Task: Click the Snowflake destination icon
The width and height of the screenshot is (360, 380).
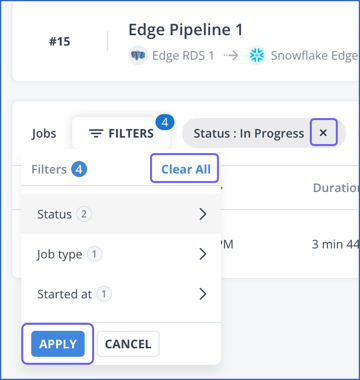Action: (x=257, y=55)
